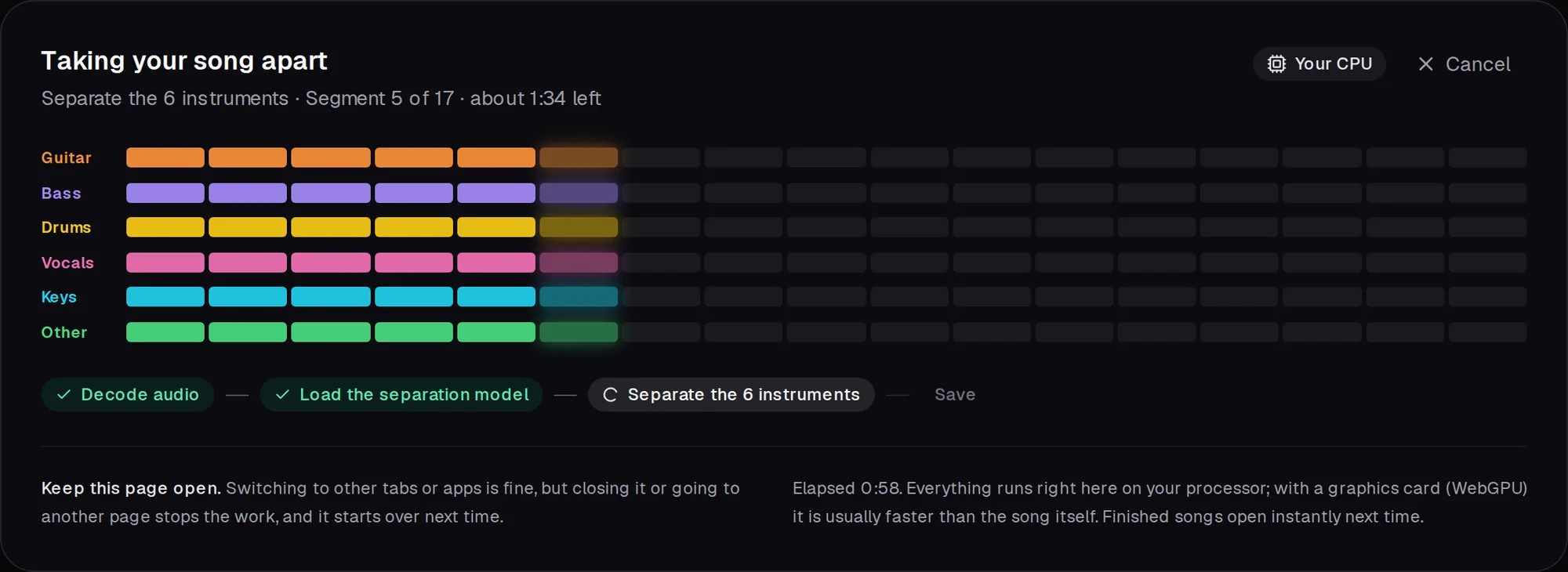Select the Separate the 6 instruments step
Image resolution: width=1568 pixels, height=572 pixels.
pyautogui.click(x=731, y=395)
